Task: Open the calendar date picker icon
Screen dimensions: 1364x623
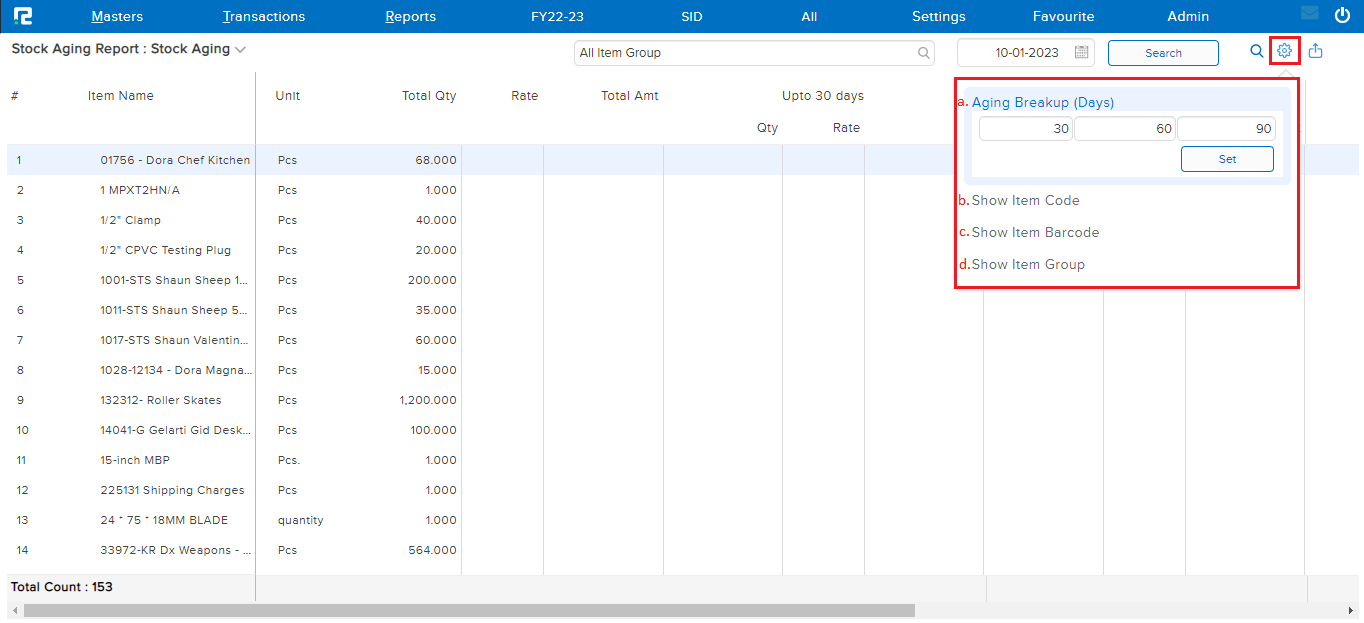Action: click(x=1081, y=53)
